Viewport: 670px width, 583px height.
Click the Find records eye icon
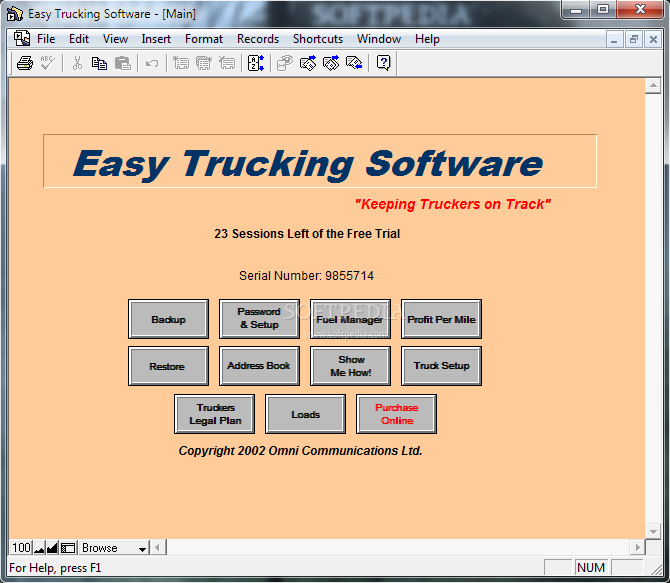(285, 63)
